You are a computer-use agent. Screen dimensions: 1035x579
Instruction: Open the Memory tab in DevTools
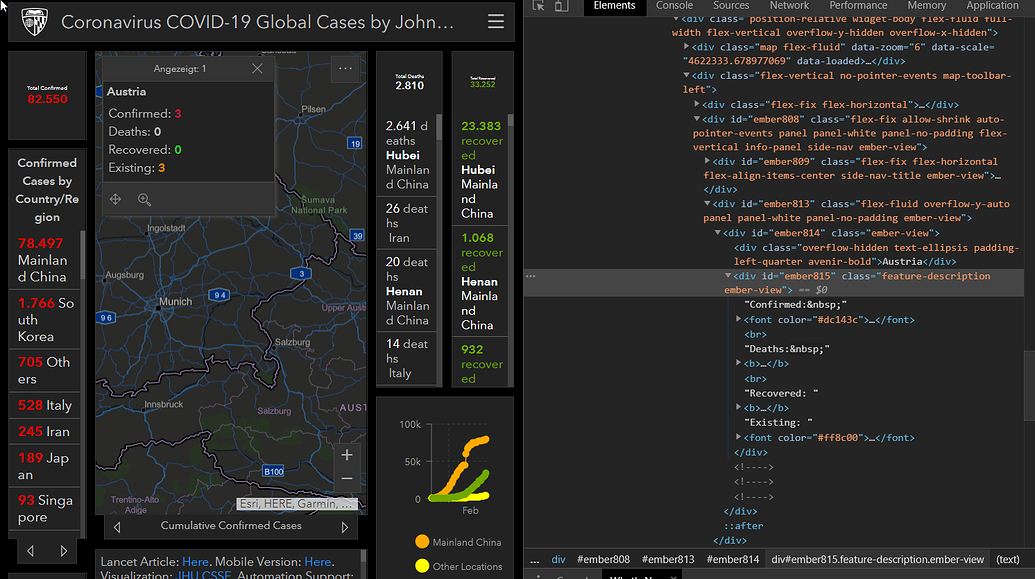point(927,6)
